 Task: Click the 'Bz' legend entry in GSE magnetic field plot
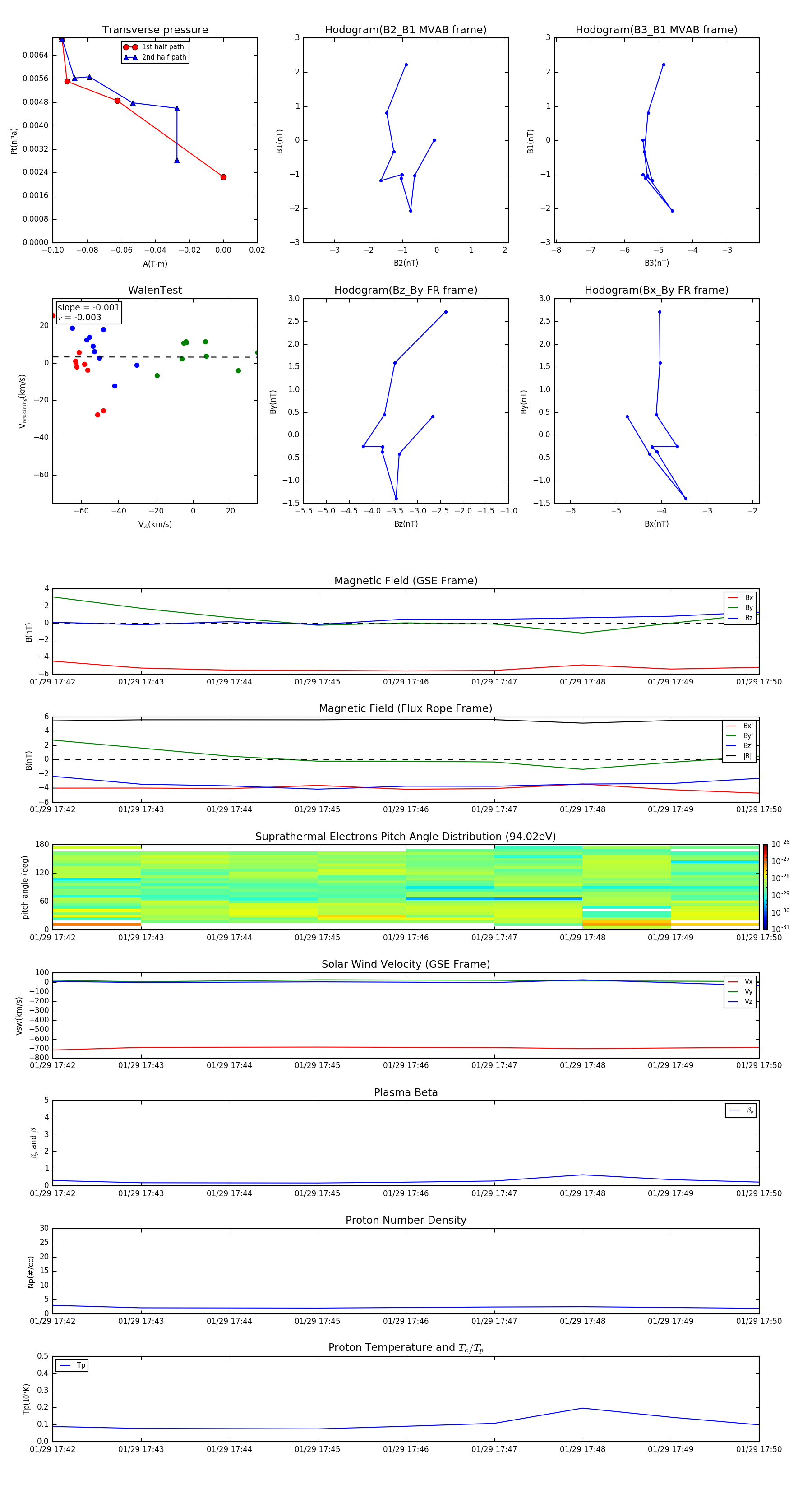click(740, 618)
